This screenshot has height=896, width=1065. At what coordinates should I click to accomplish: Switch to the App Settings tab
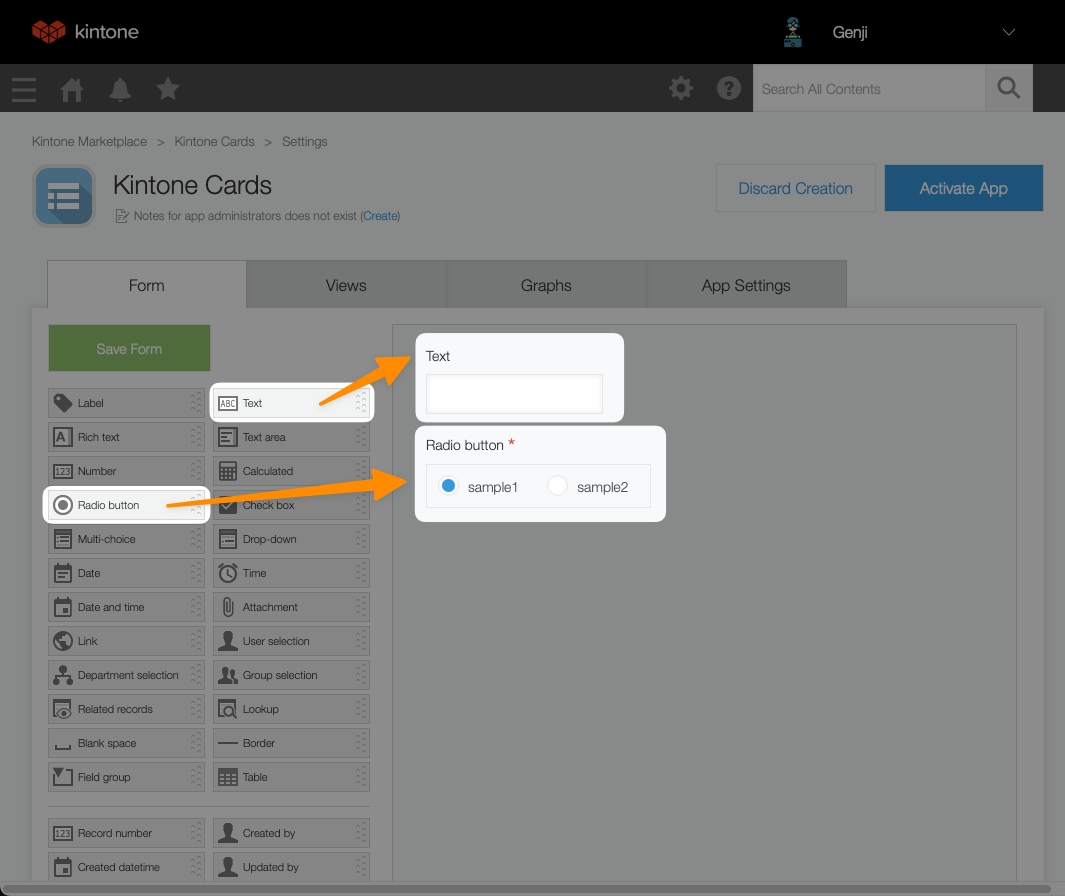(746, 285)
